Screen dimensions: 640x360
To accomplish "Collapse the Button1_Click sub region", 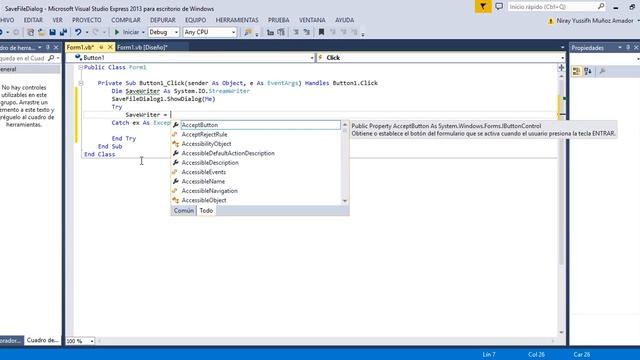I will pos(80,83).
